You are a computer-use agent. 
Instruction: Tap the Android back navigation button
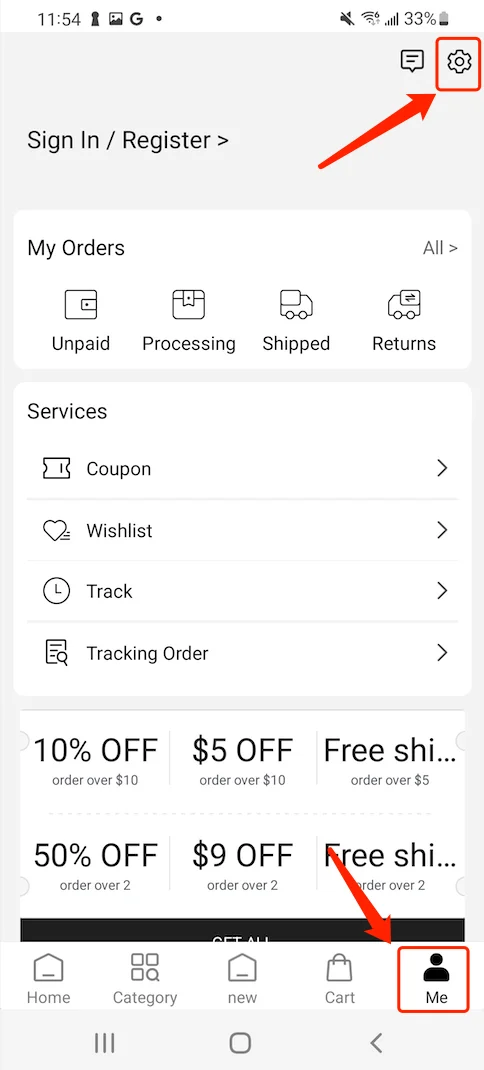click(375, 1042)
